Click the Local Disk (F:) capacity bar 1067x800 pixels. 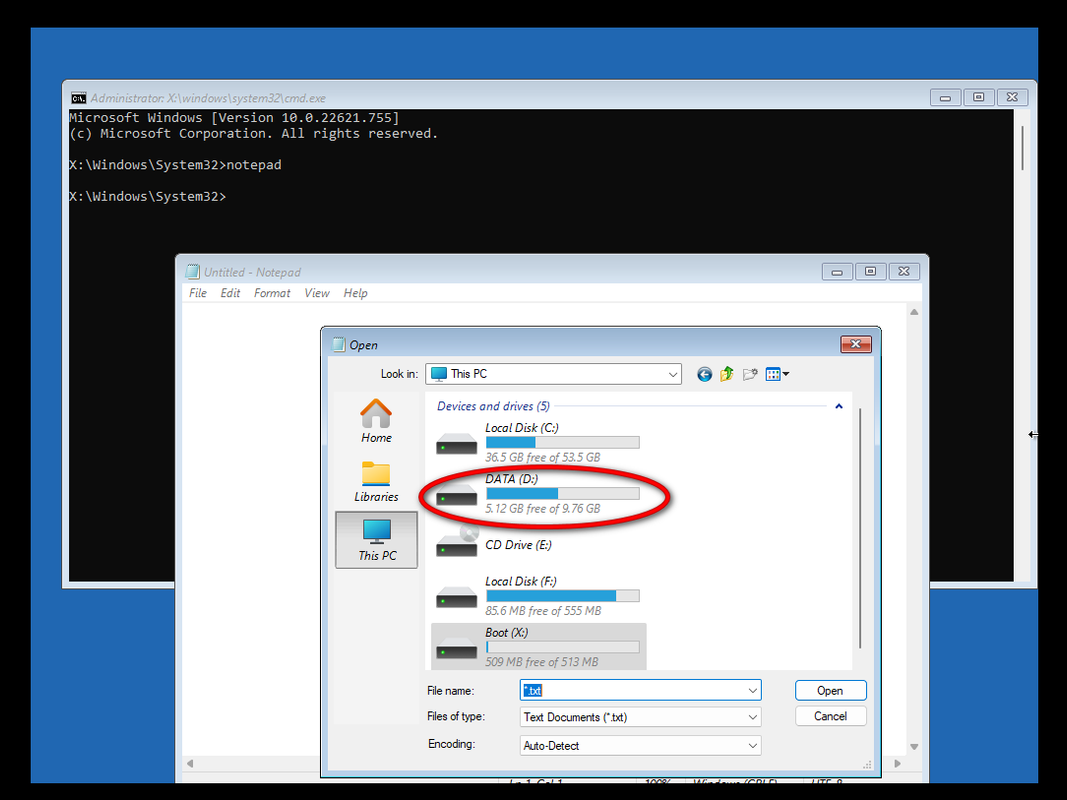(x=563, y=596)
